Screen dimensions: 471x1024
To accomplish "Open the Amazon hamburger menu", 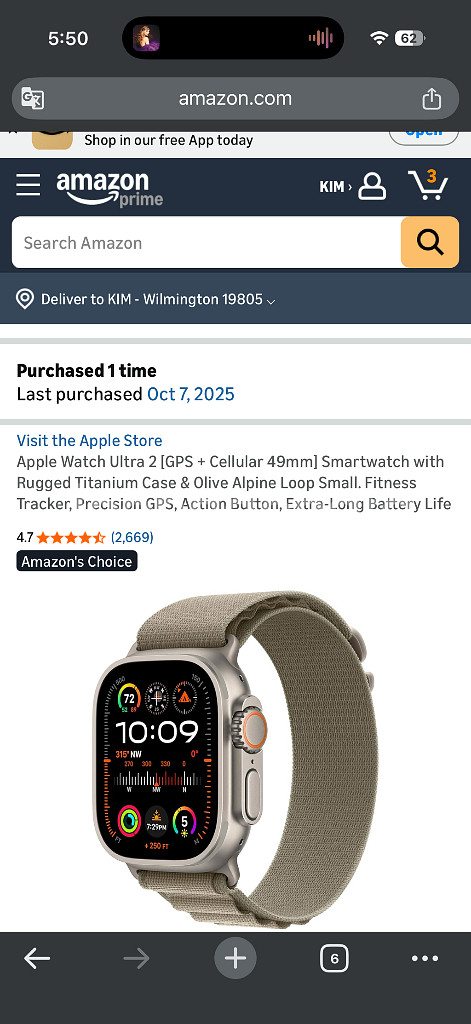I will 28,185.
